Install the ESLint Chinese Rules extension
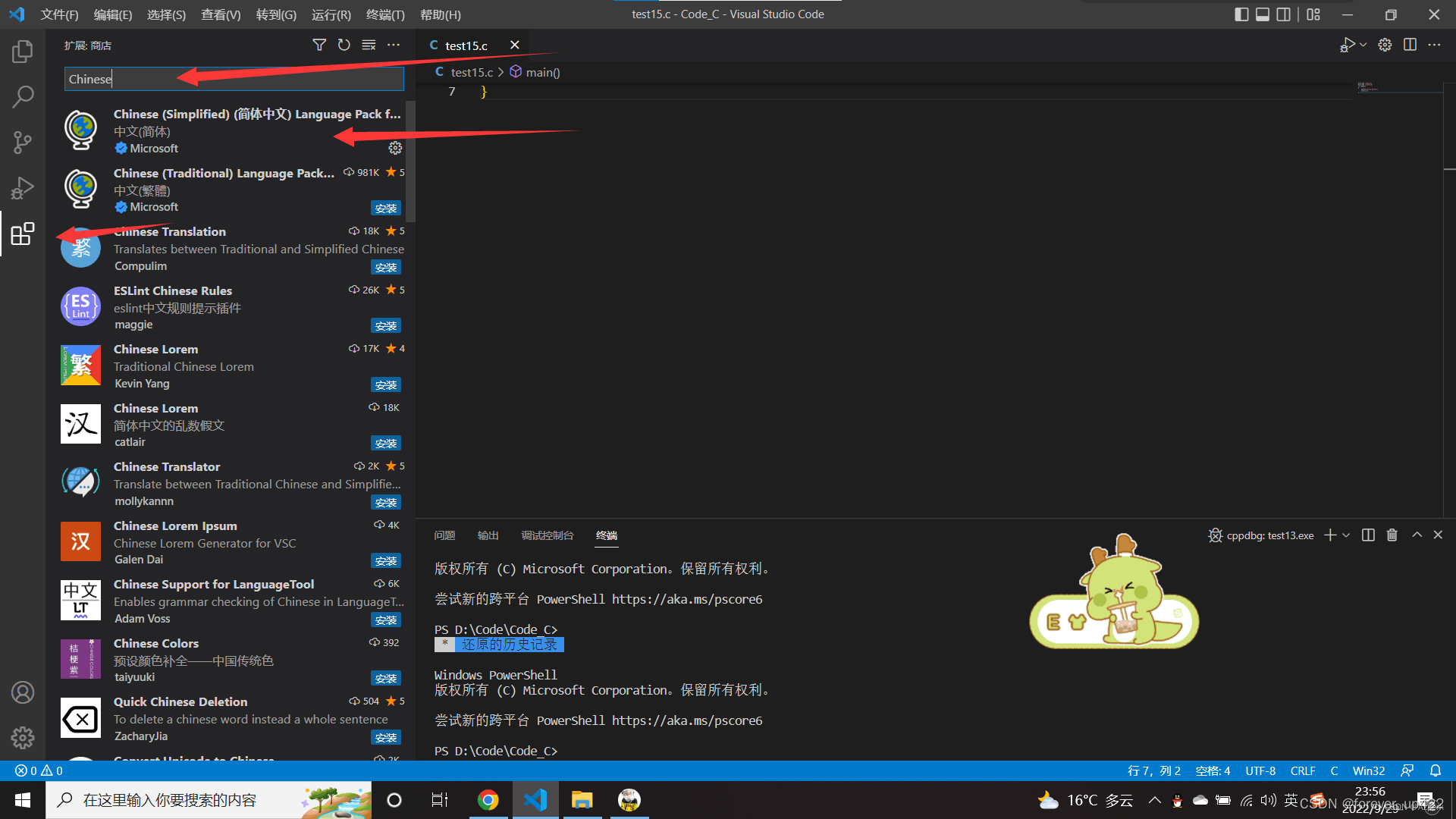Screen dimensions: 1456x819 point(386,326)
